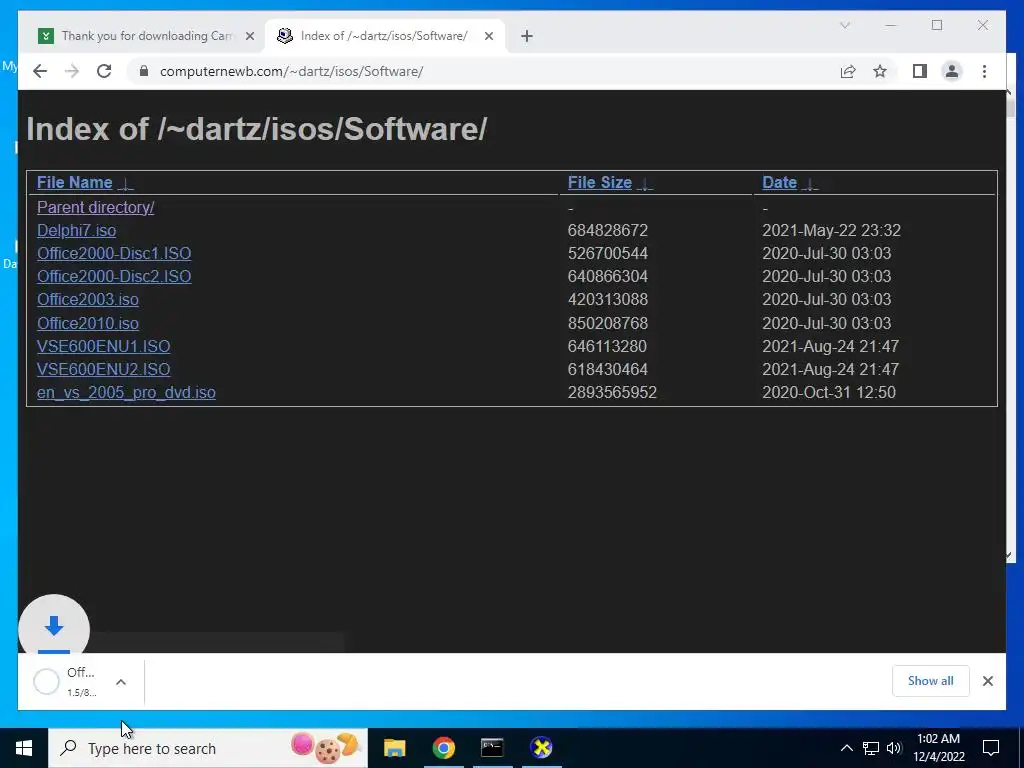Open the side panel icon
This screenshot has width=1024, height=768.
[920, 71]
